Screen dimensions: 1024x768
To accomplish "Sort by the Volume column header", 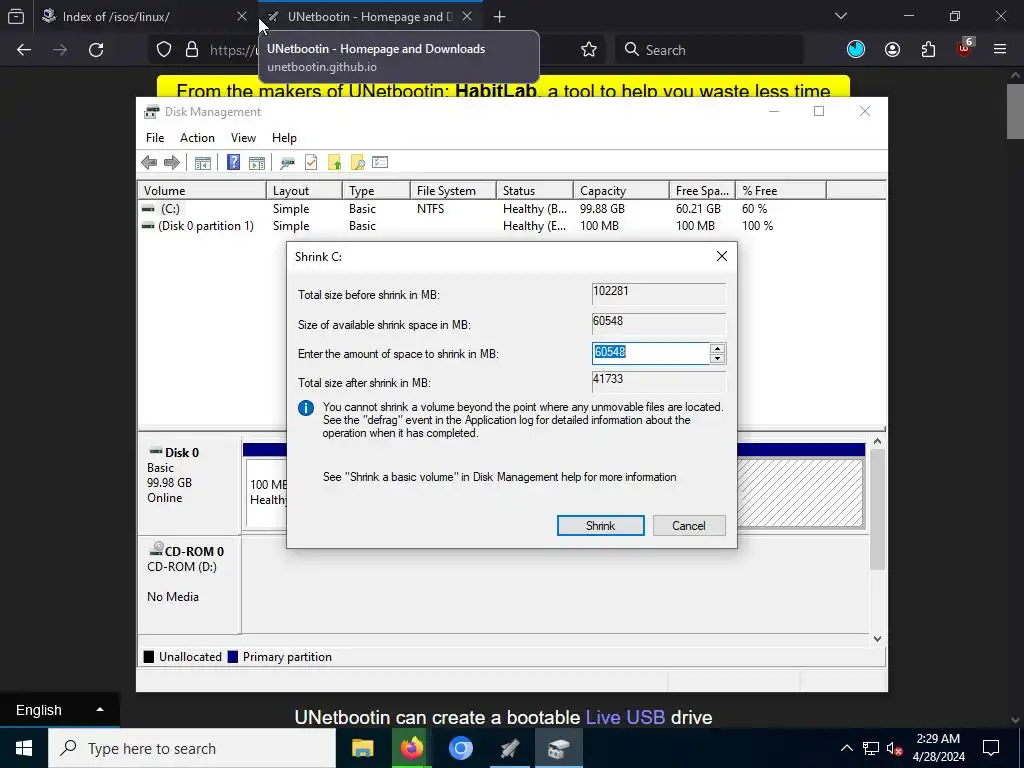I will (201, 191).
